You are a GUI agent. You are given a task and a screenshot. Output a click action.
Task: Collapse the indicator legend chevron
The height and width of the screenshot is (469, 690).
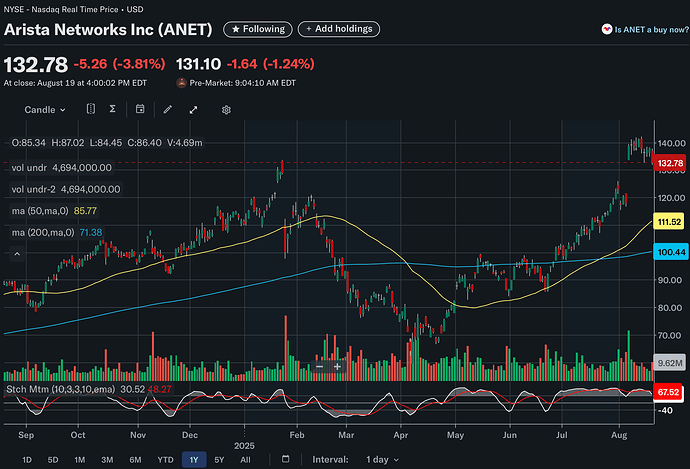pos(17,254)
